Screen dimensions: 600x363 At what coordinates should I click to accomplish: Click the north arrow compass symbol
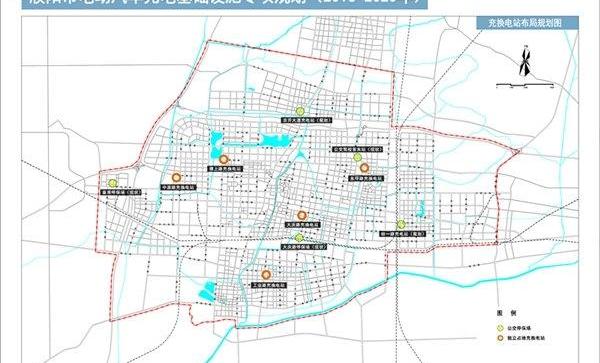coord(525,61)
